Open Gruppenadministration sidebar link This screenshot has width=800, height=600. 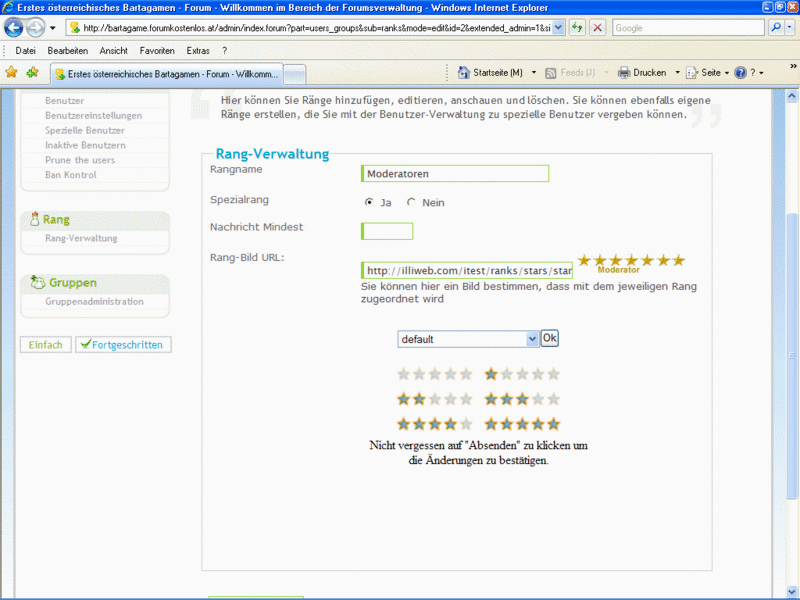coord(94,302)
